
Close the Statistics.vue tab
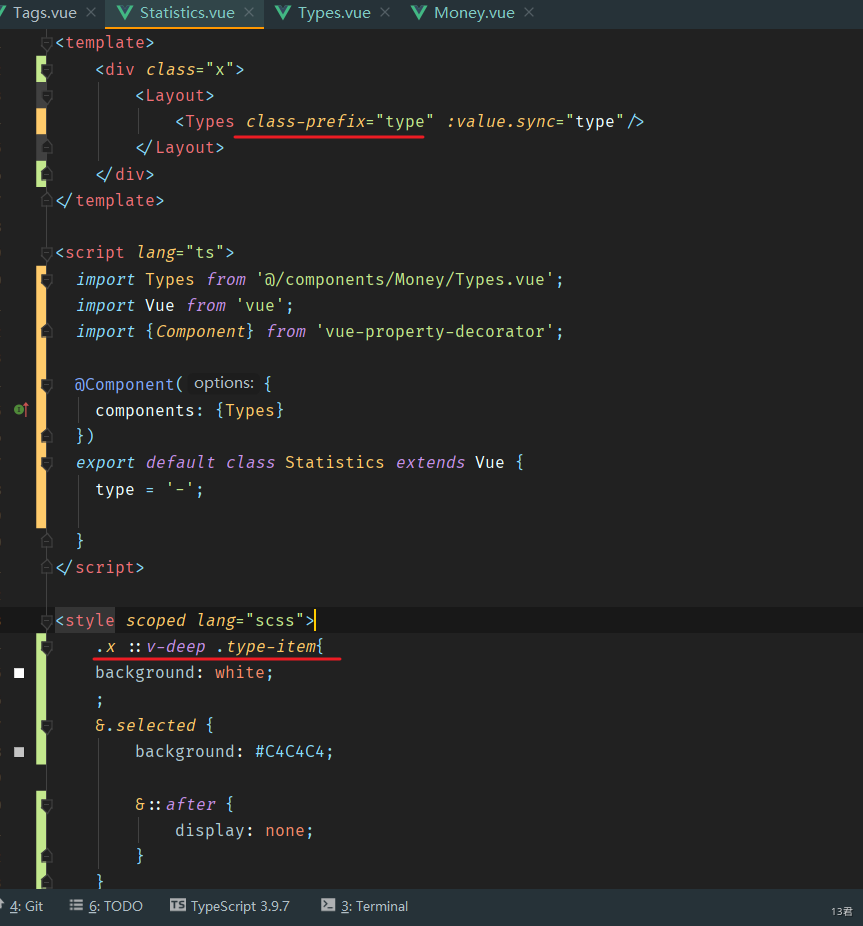pyautogui.click(x=249, y=12)
